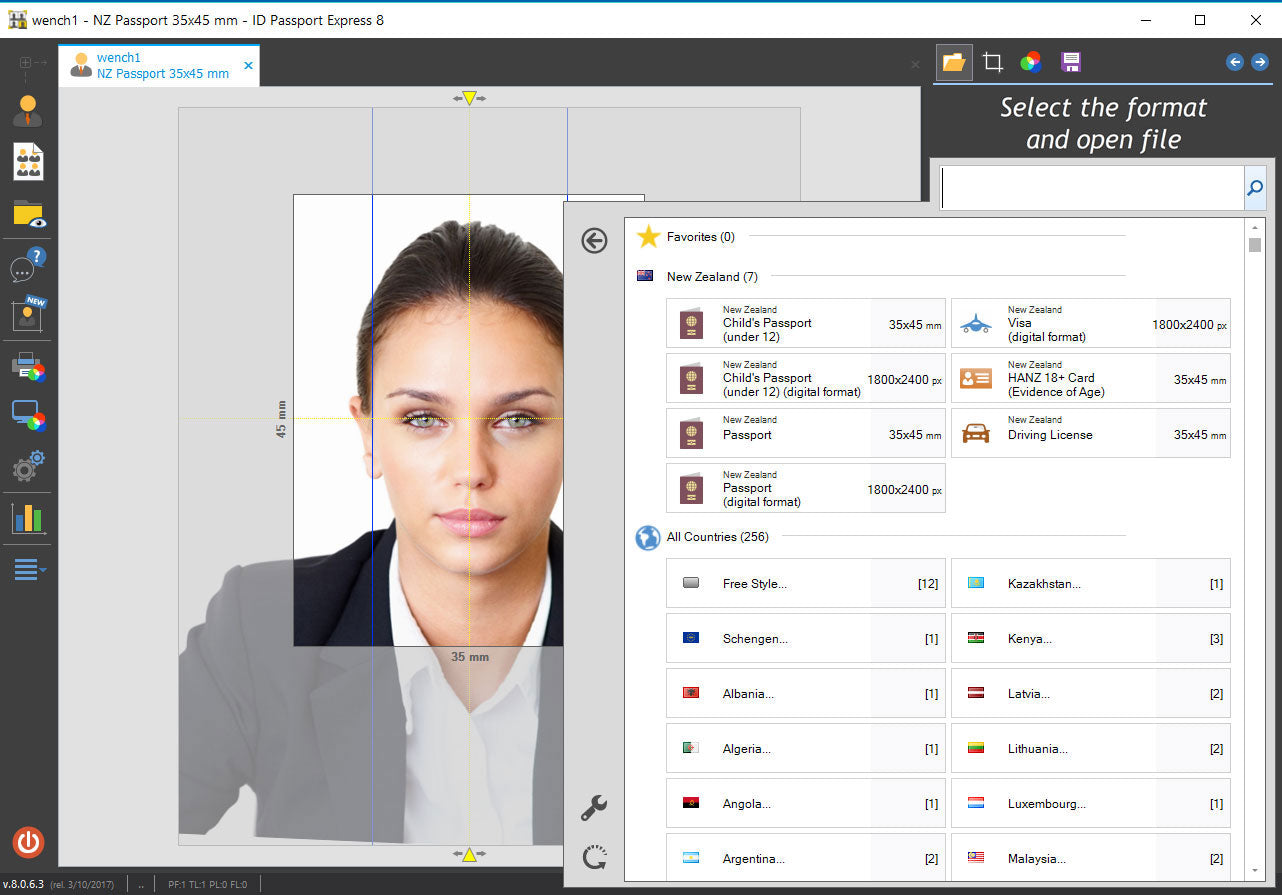
Task: Click the All Countries (256) header
Action: click(717, 537)
